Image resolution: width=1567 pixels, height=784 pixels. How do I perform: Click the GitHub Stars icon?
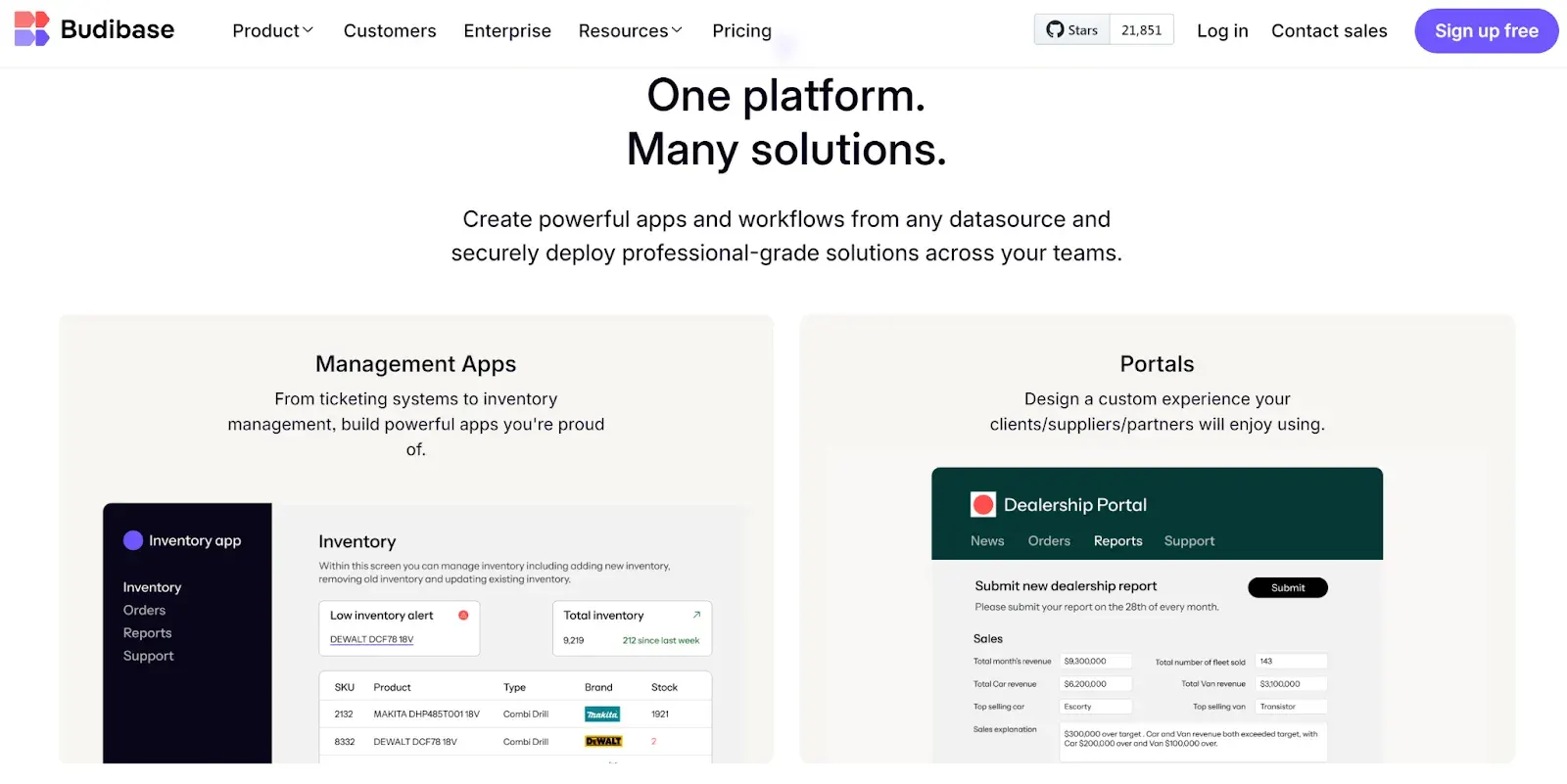click(x=1055, y=29)
